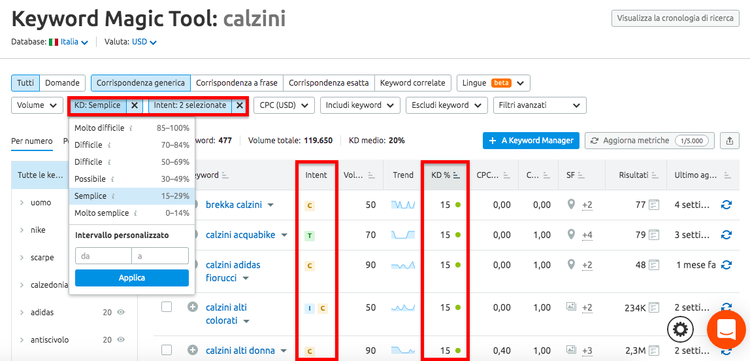Viewport: 750px width, 361px height.
Task: Open the Volume filter dropdown
Action: [37, 105]
